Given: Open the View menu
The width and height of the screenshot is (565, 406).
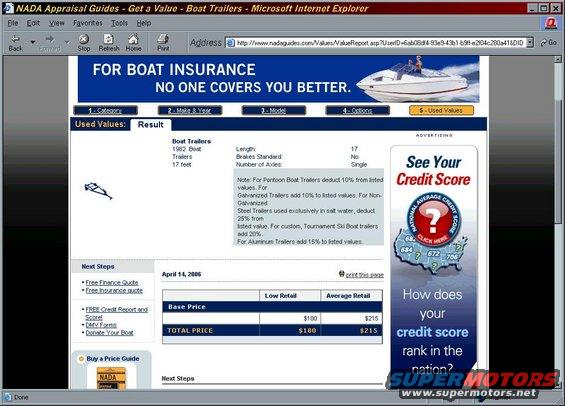Looking at the screenshot, I should pos(57,23).
